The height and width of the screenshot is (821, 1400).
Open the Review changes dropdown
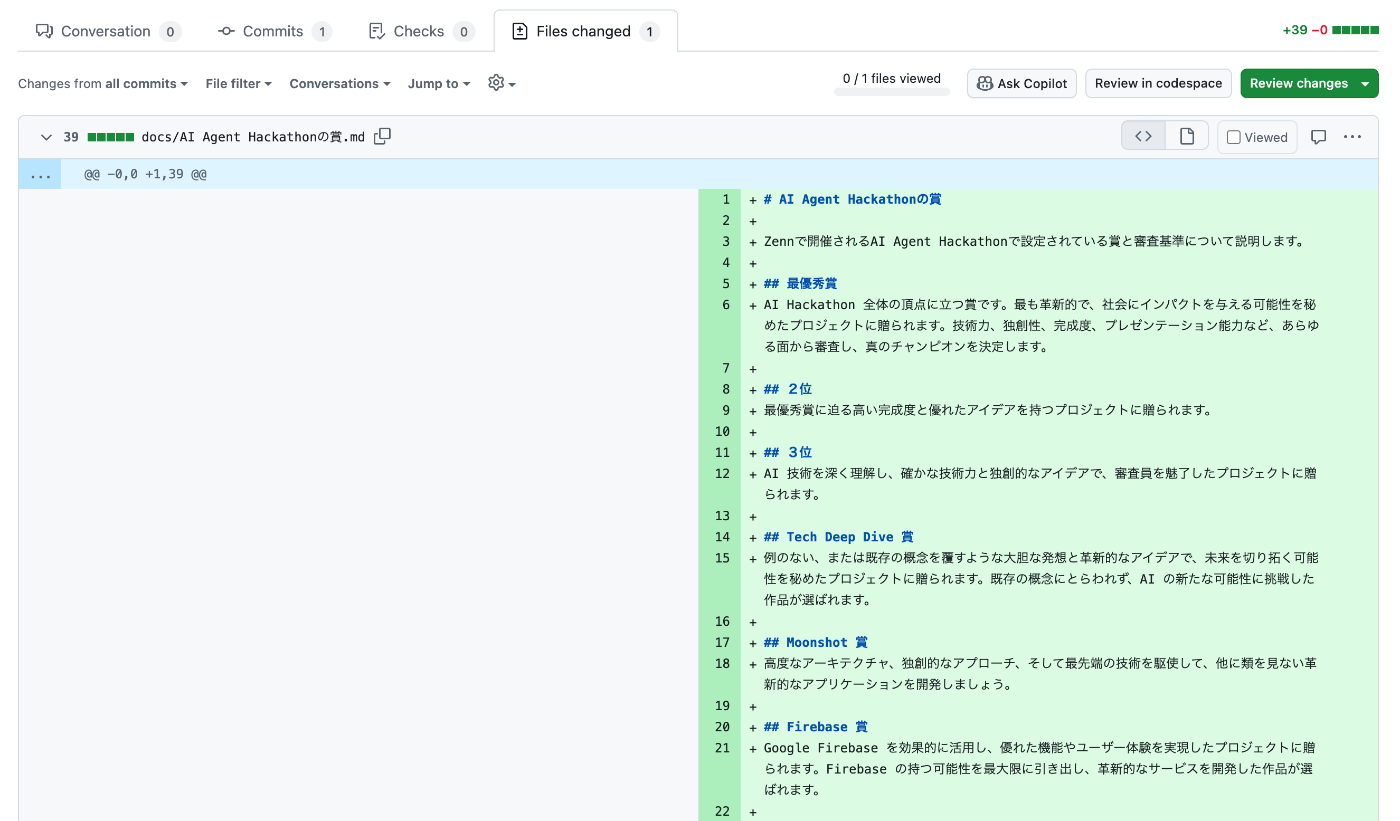tap(1309, 84)
